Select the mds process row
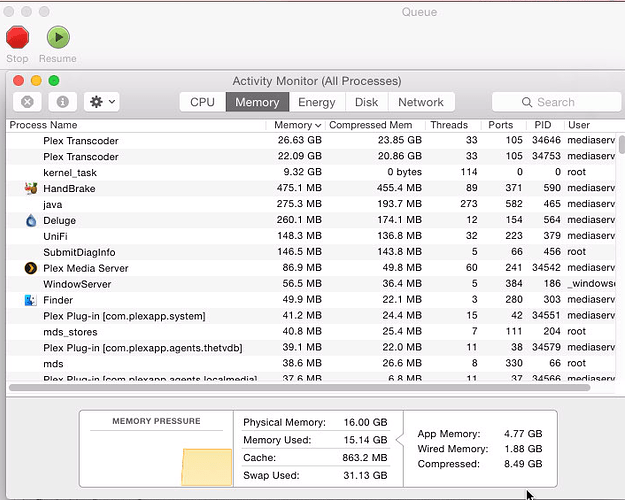This screenshot has width=625, height=500. pyautogui.click(x=311, y=364)
